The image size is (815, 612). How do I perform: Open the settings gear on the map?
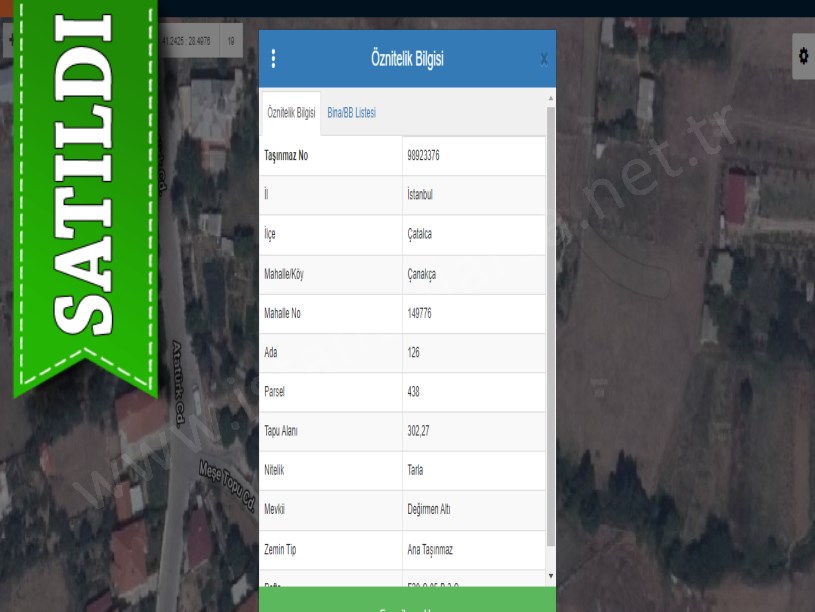coord(803,57)
